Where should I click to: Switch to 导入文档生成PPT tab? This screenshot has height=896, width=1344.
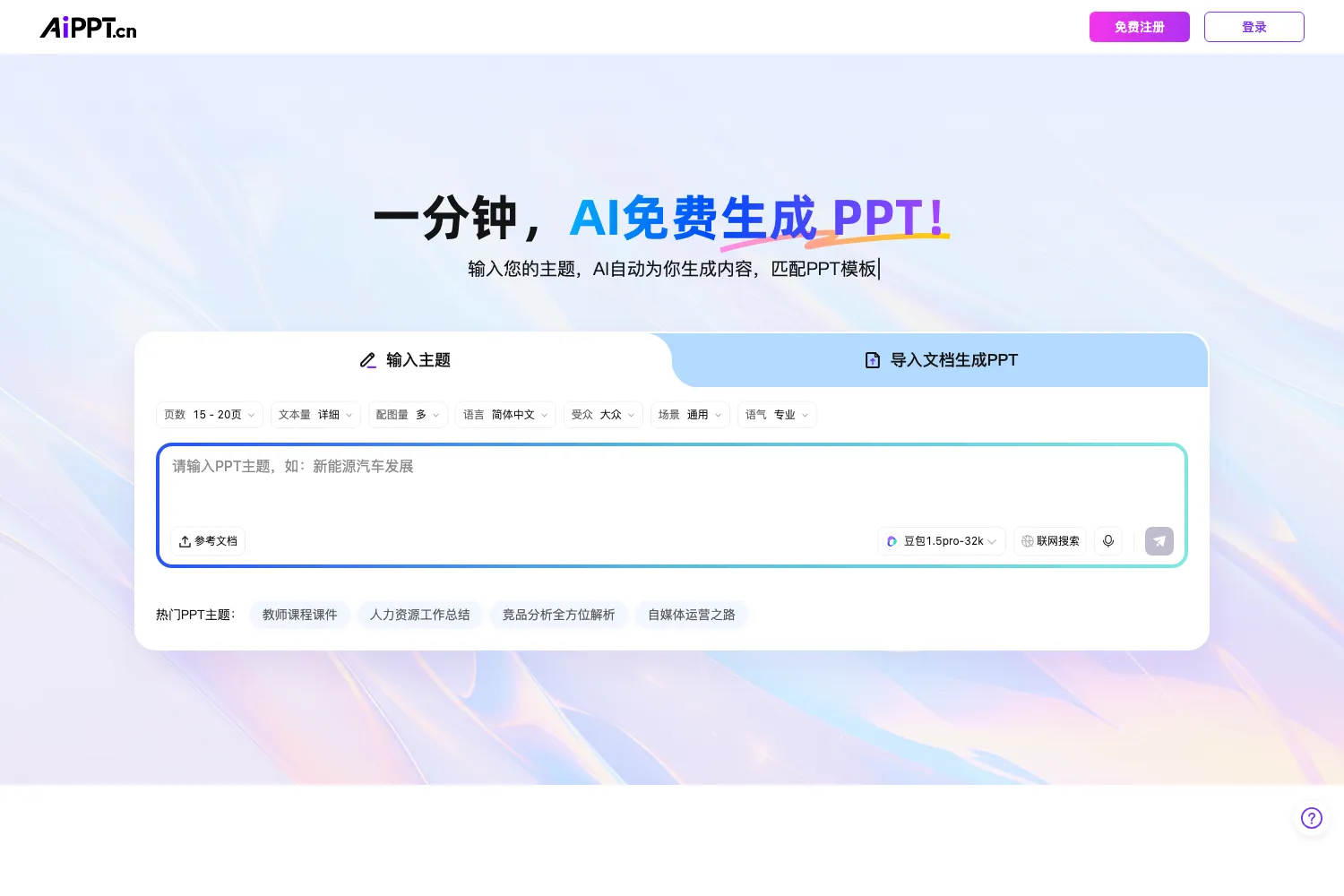click(x=941, y=360)
